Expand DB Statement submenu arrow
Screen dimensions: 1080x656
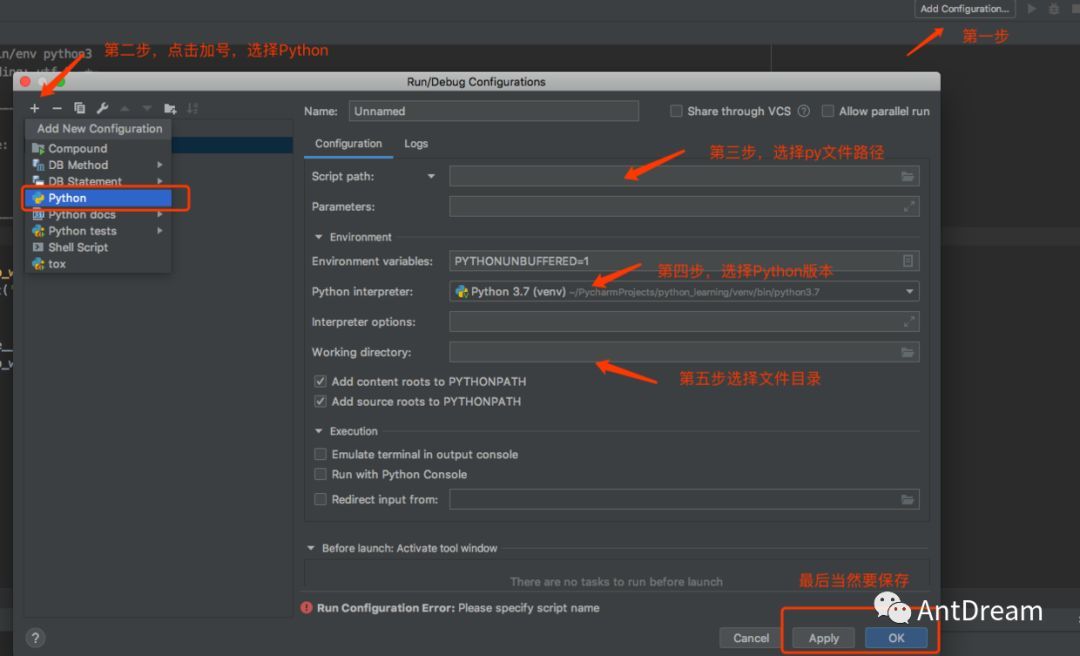160,181
